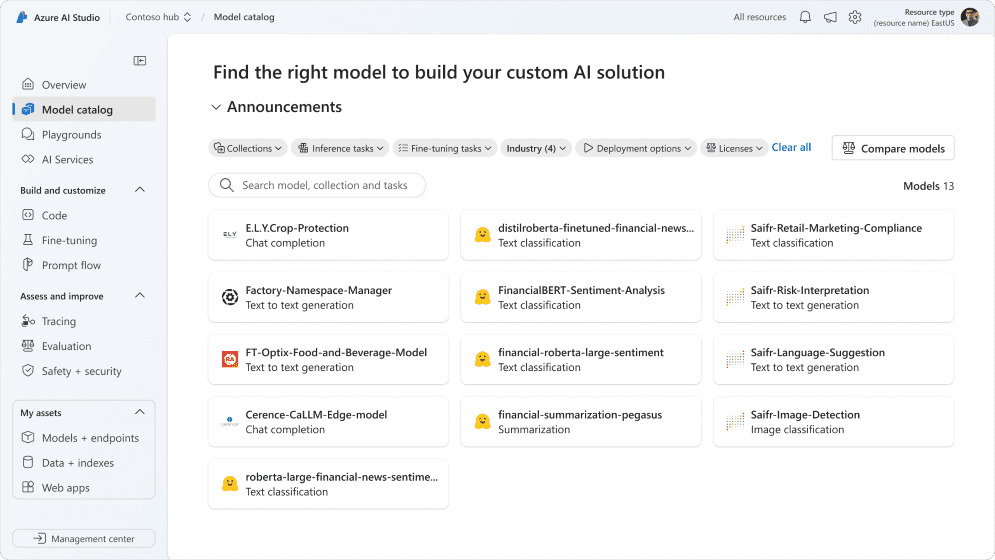The height and width of the screenshot is (560, 995).
Task: Click the Compare models button
Action: point(893,148)
